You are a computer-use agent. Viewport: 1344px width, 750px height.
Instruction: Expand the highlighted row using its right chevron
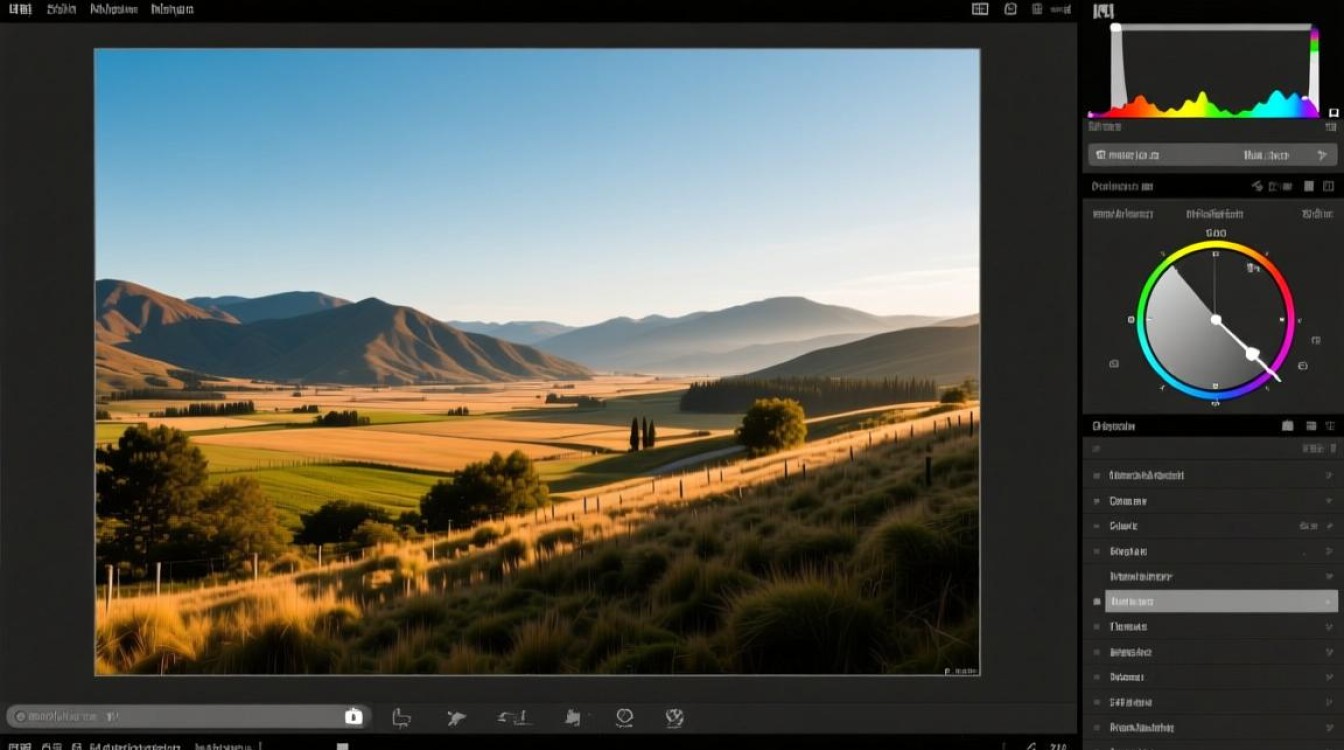tap(1329, 602)
